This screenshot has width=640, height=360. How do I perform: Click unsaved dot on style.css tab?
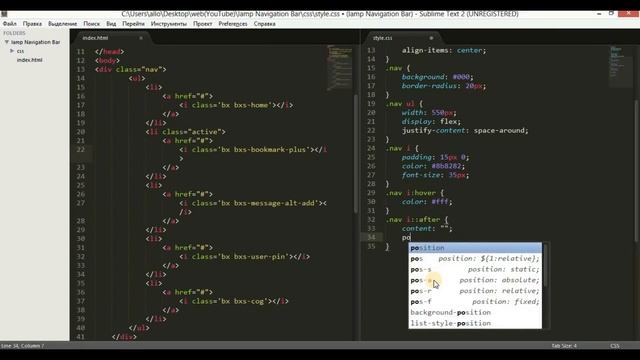tap(431, 38)
